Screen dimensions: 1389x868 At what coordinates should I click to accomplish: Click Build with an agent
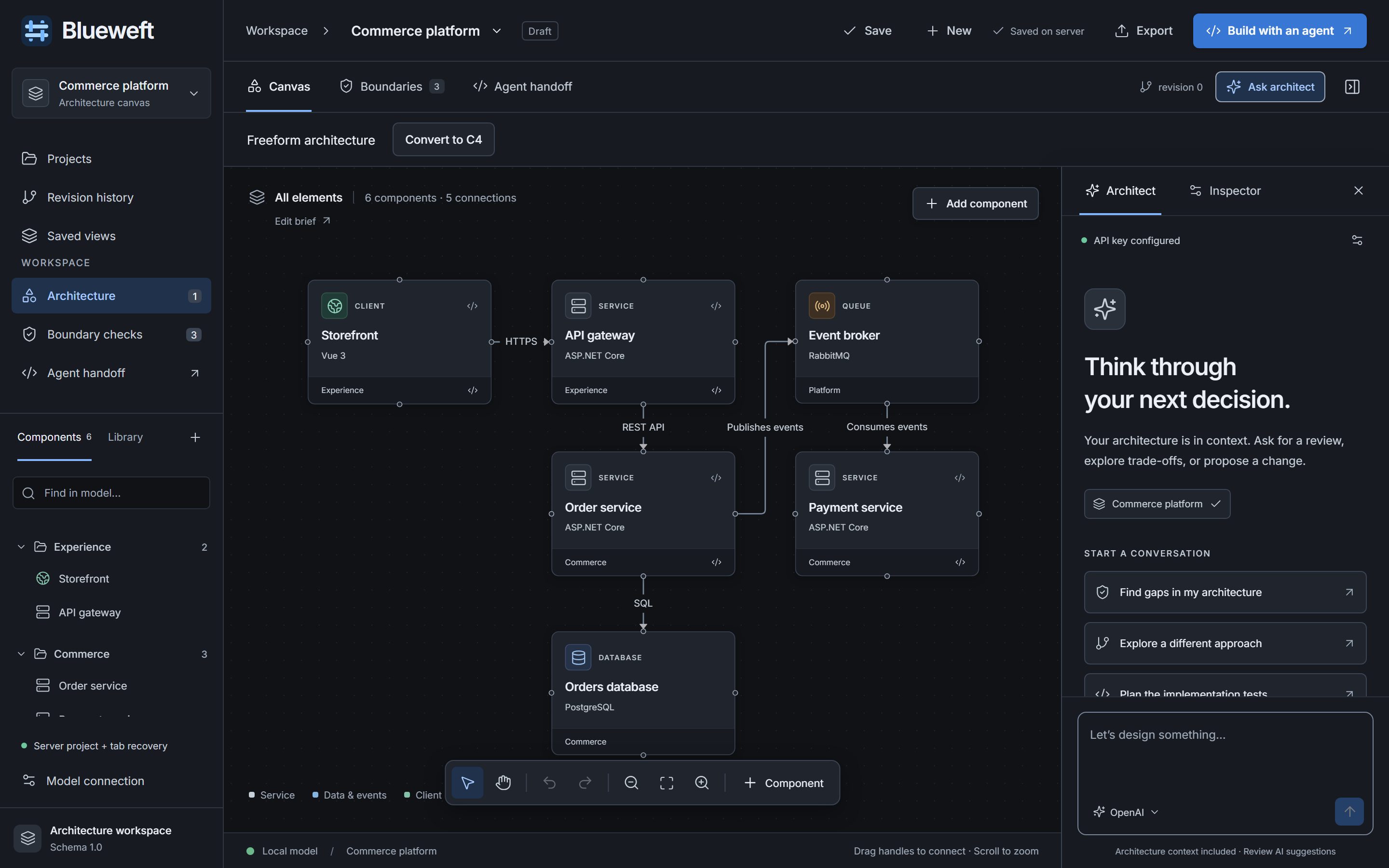1280,31
